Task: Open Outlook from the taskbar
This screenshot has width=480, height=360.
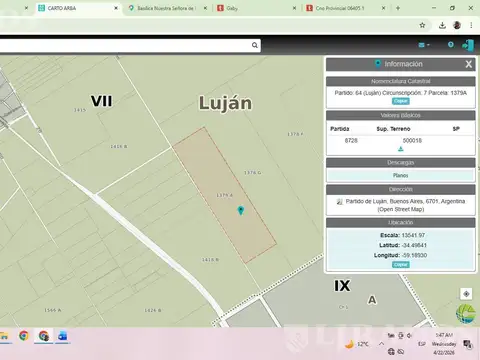Action: (x=62, y=336)
